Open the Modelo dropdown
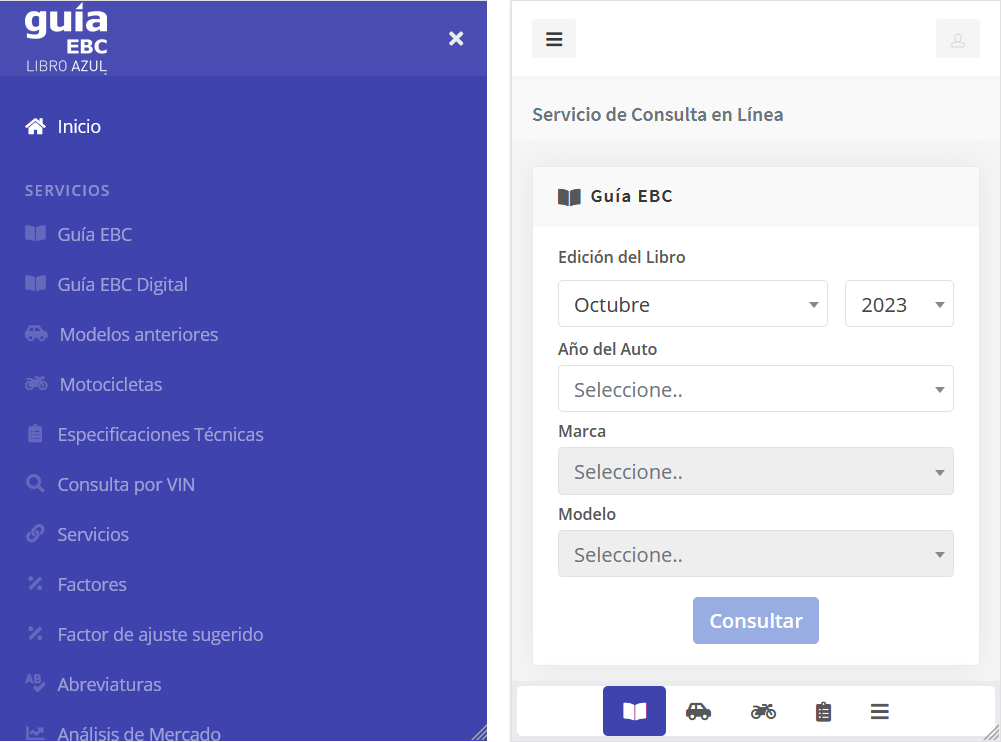 (x=755, y=554)
